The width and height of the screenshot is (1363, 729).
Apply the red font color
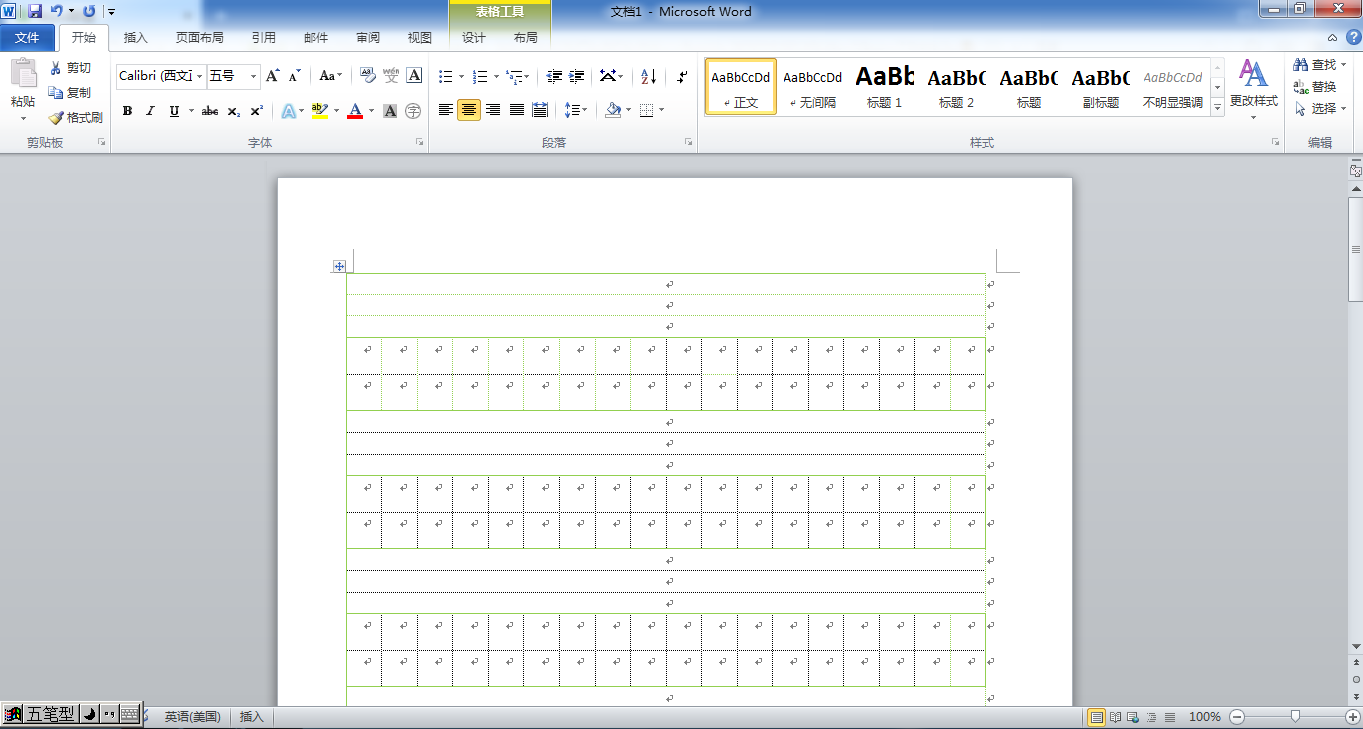354,111
